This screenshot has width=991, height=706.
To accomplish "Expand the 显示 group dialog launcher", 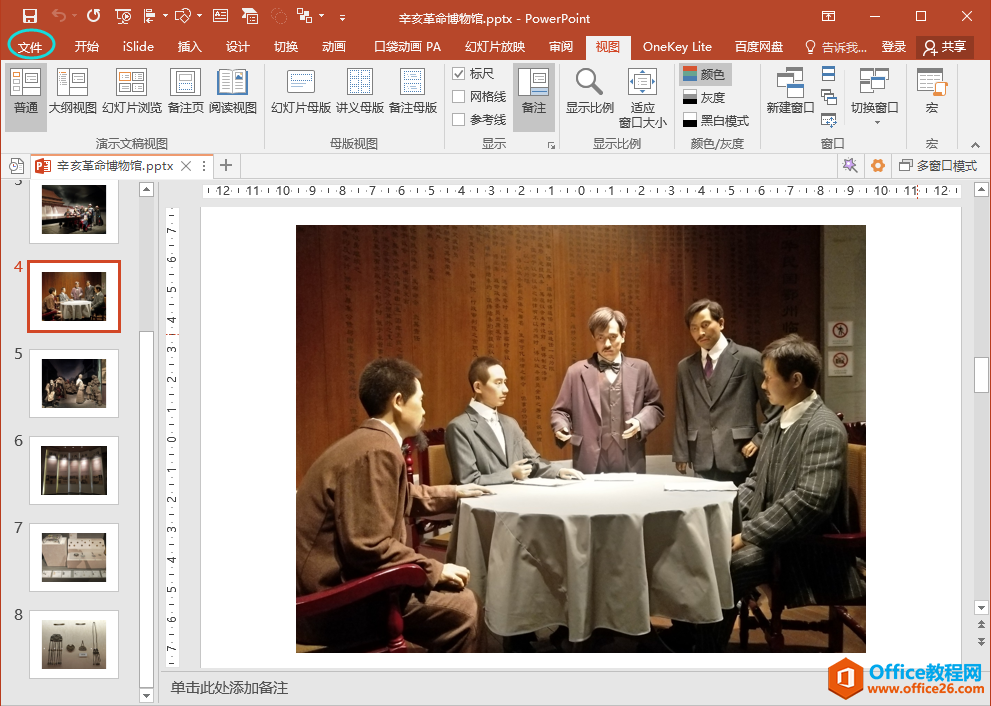I will point(551,146).
